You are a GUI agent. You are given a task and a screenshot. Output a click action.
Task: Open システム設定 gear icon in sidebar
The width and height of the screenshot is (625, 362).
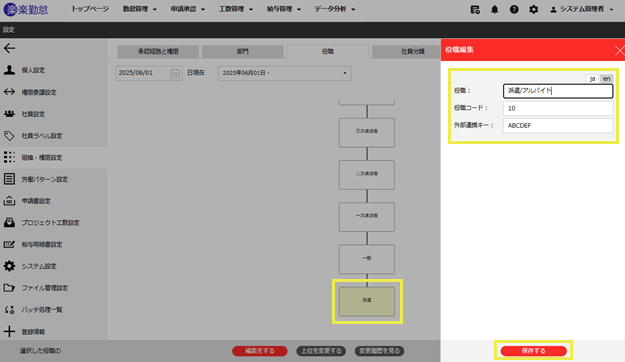click(9, 266)
